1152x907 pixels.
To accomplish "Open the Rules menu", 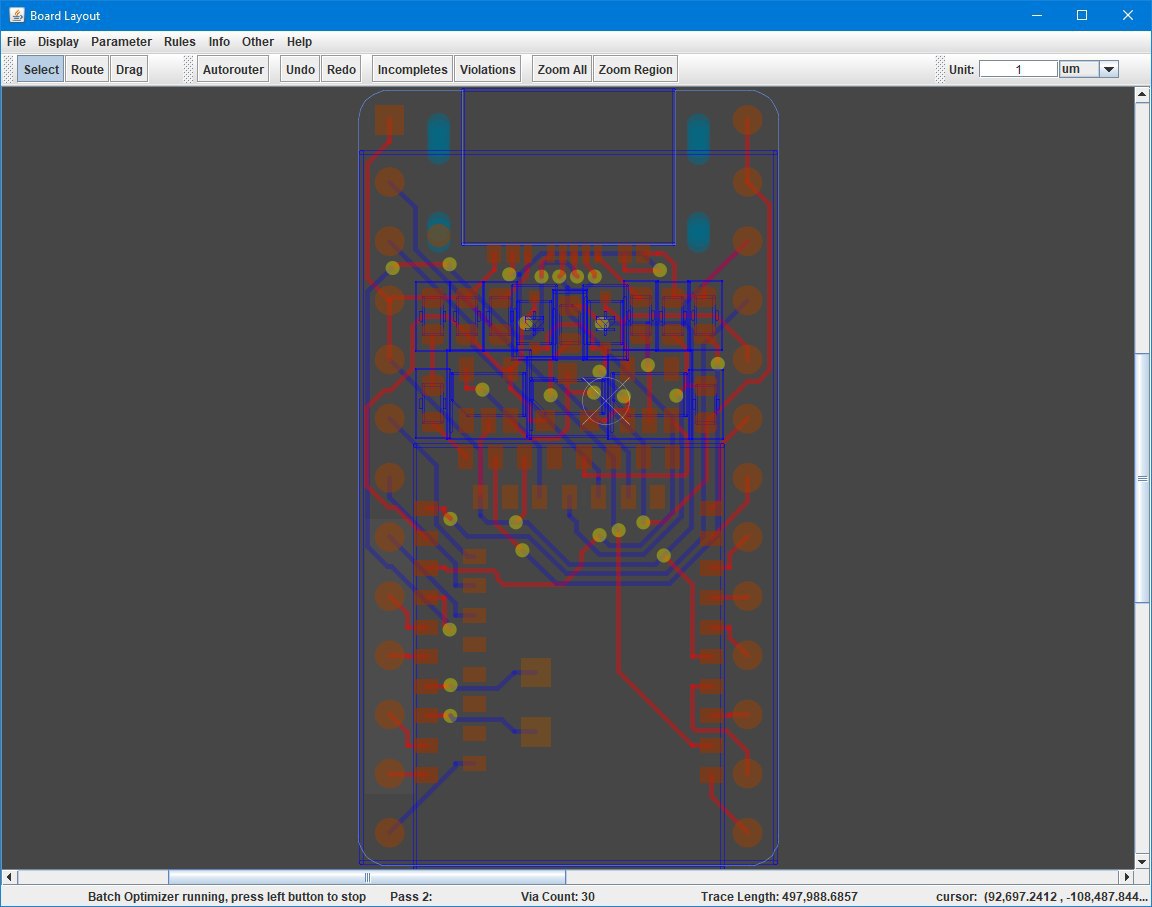I will 179,42.
